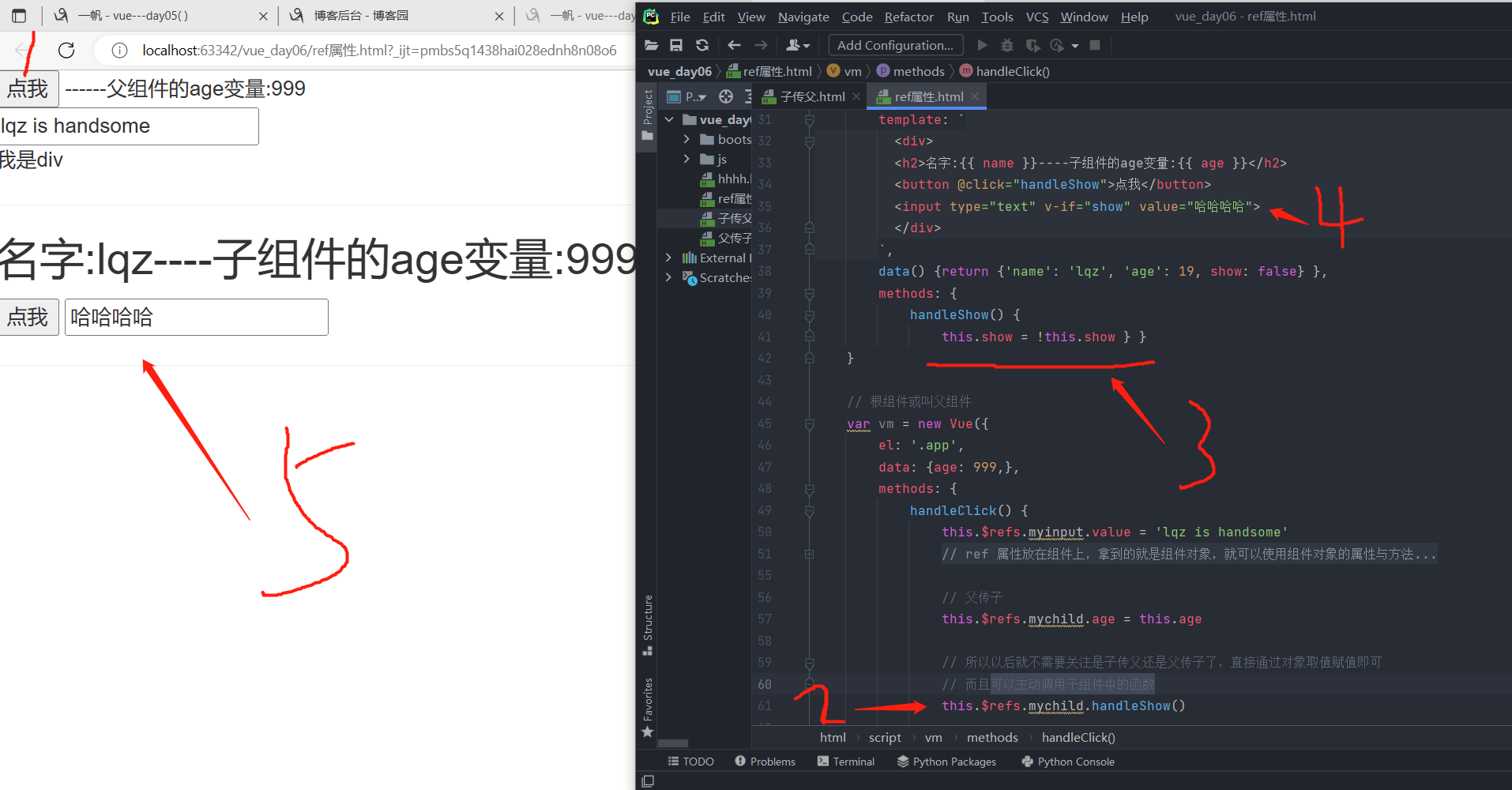Toggle the Favorites tool window side tab
1512x790 pixels.
647,707
